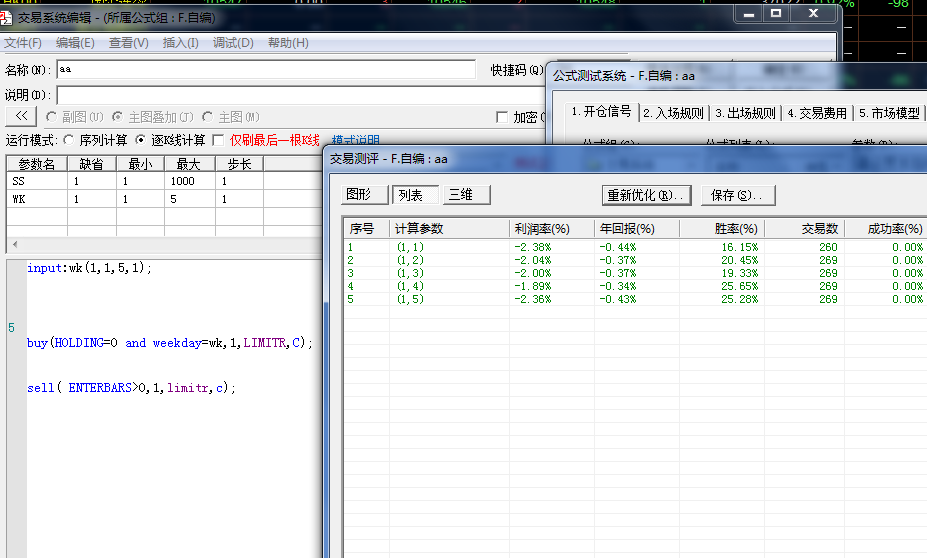Viewport: 927px width, 558px height.
Task: Open the 文件(F) menu
Action: tap(23, 43)
